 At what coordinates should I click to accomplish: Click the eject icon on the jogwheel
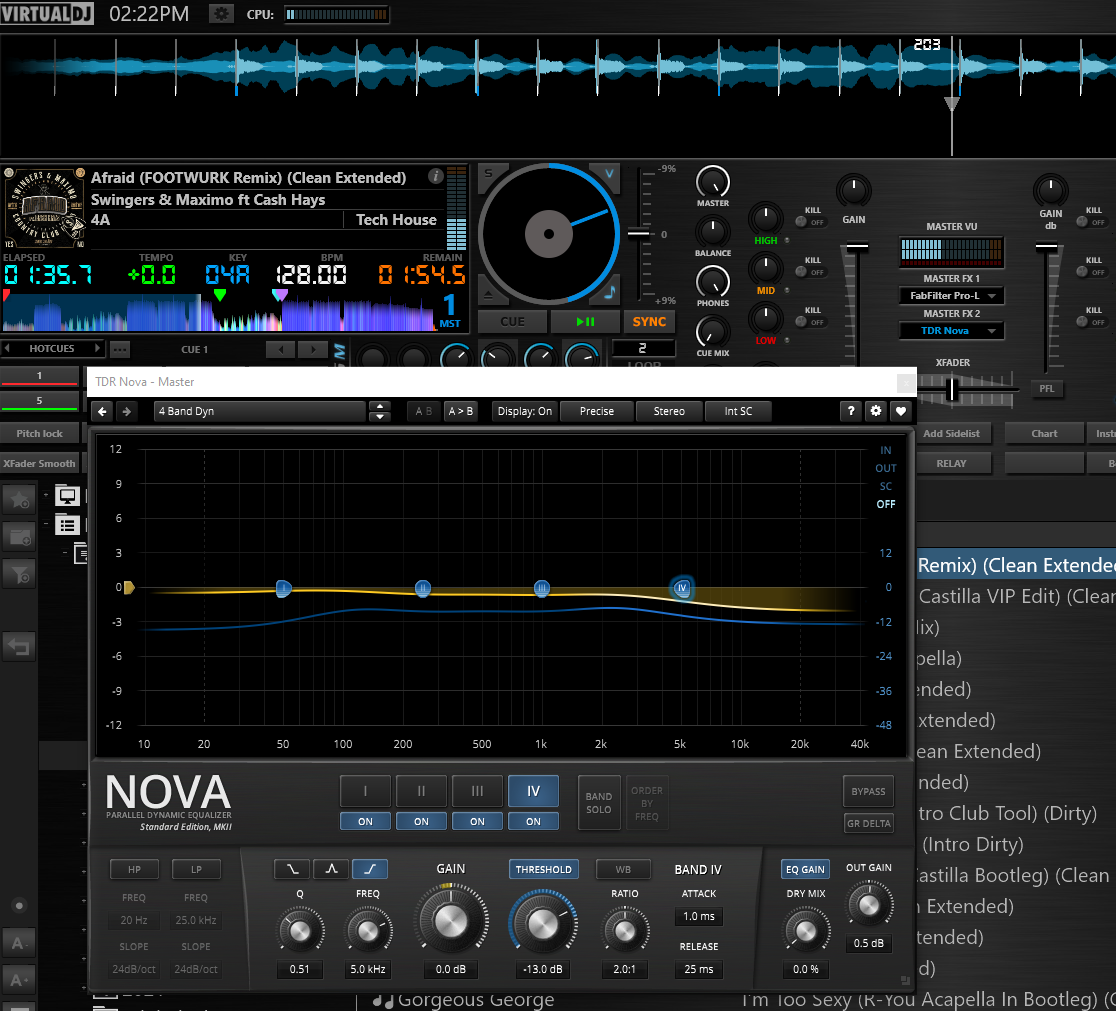(x=488, y=294)
